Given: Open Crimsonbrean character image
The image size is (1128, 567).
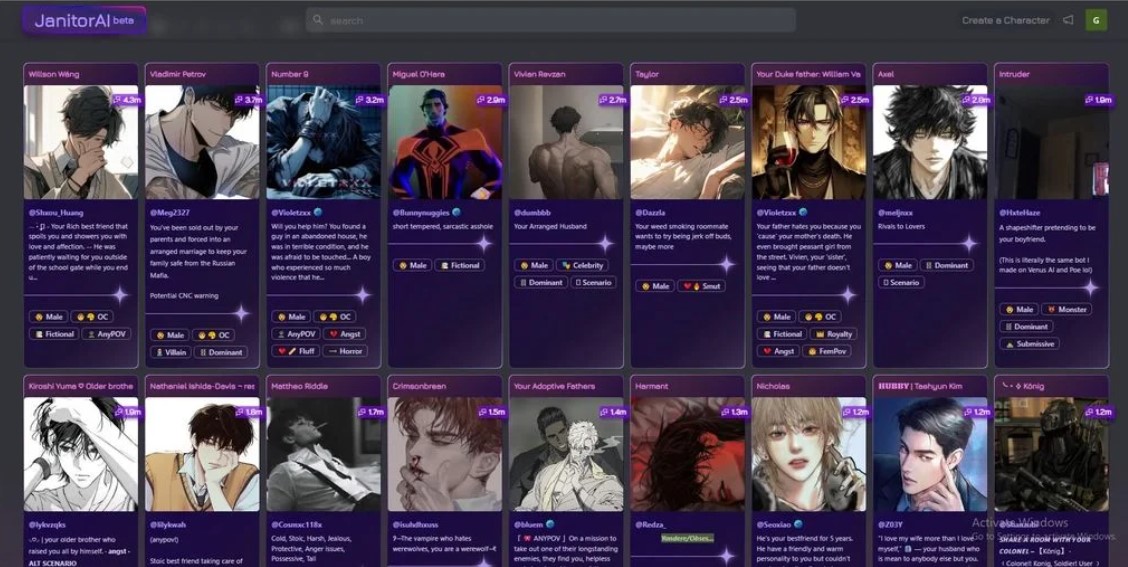Looking at the screenshot, I should [445, 454].
